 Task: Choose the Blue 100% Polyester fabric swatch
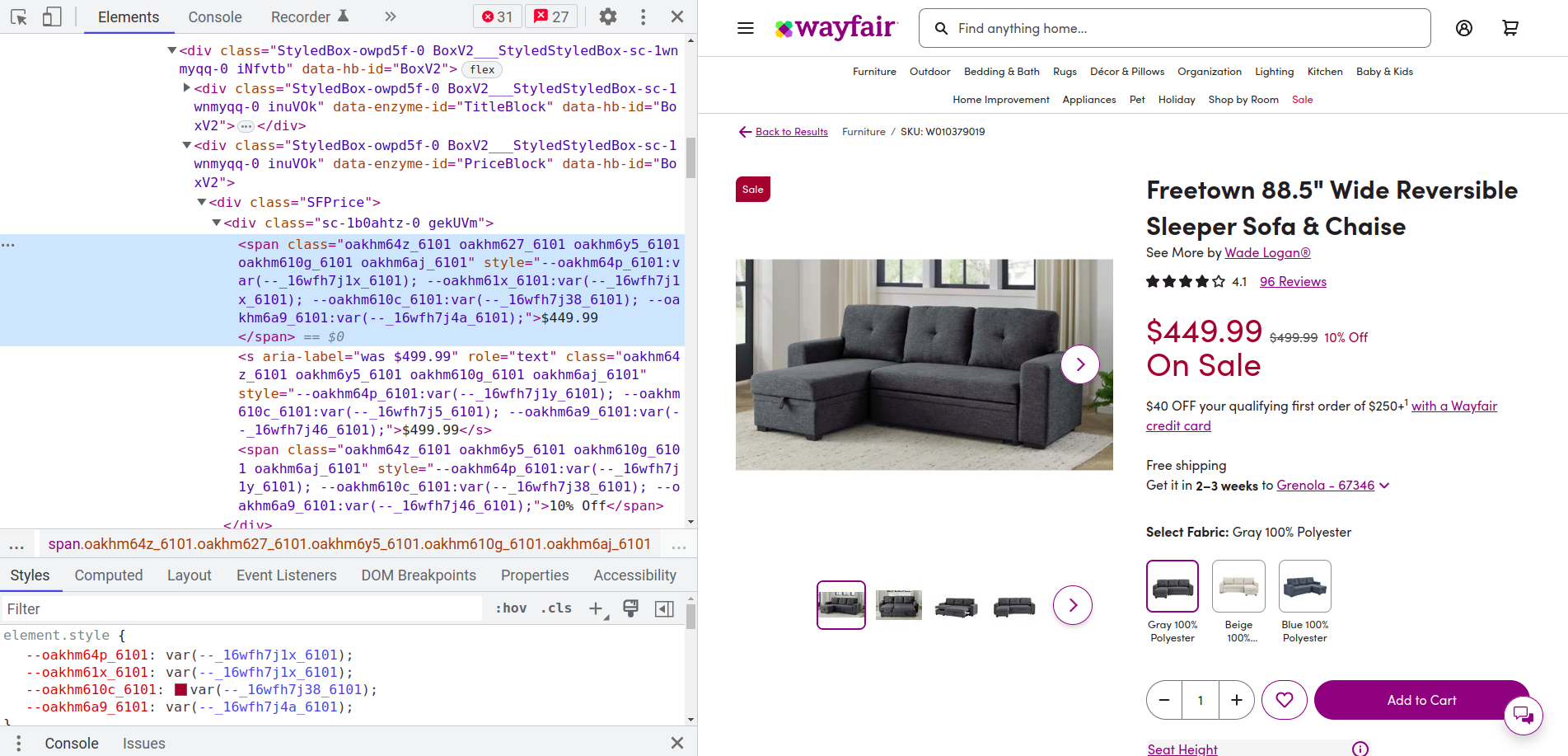pyautogui.click(x=1305, y=587)
